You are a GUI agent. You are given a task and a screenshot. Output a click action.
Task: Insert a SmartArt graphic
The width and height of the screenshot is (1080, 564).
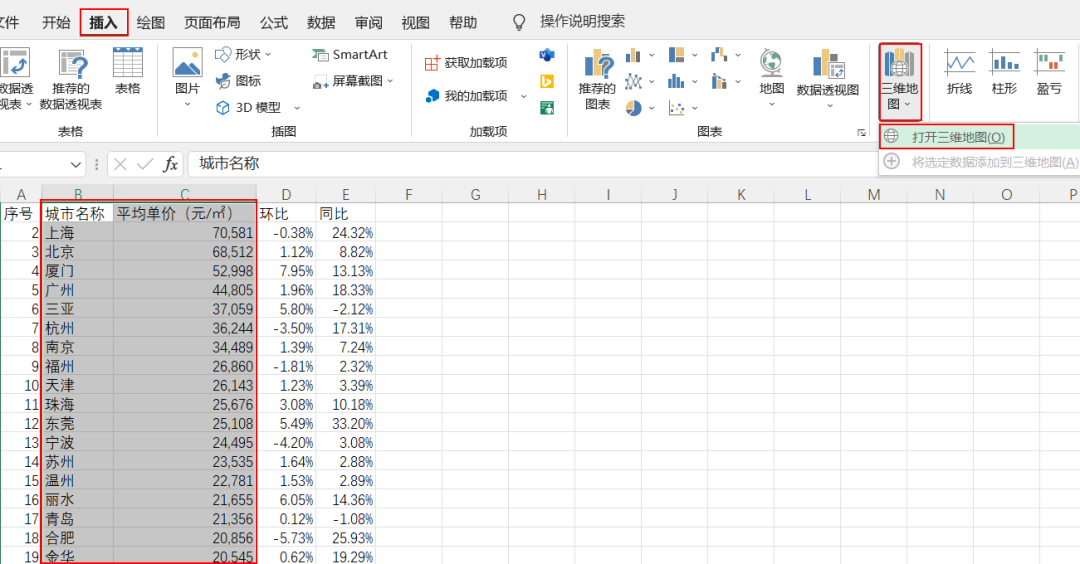pyautogui.click(x=350, y=54)
